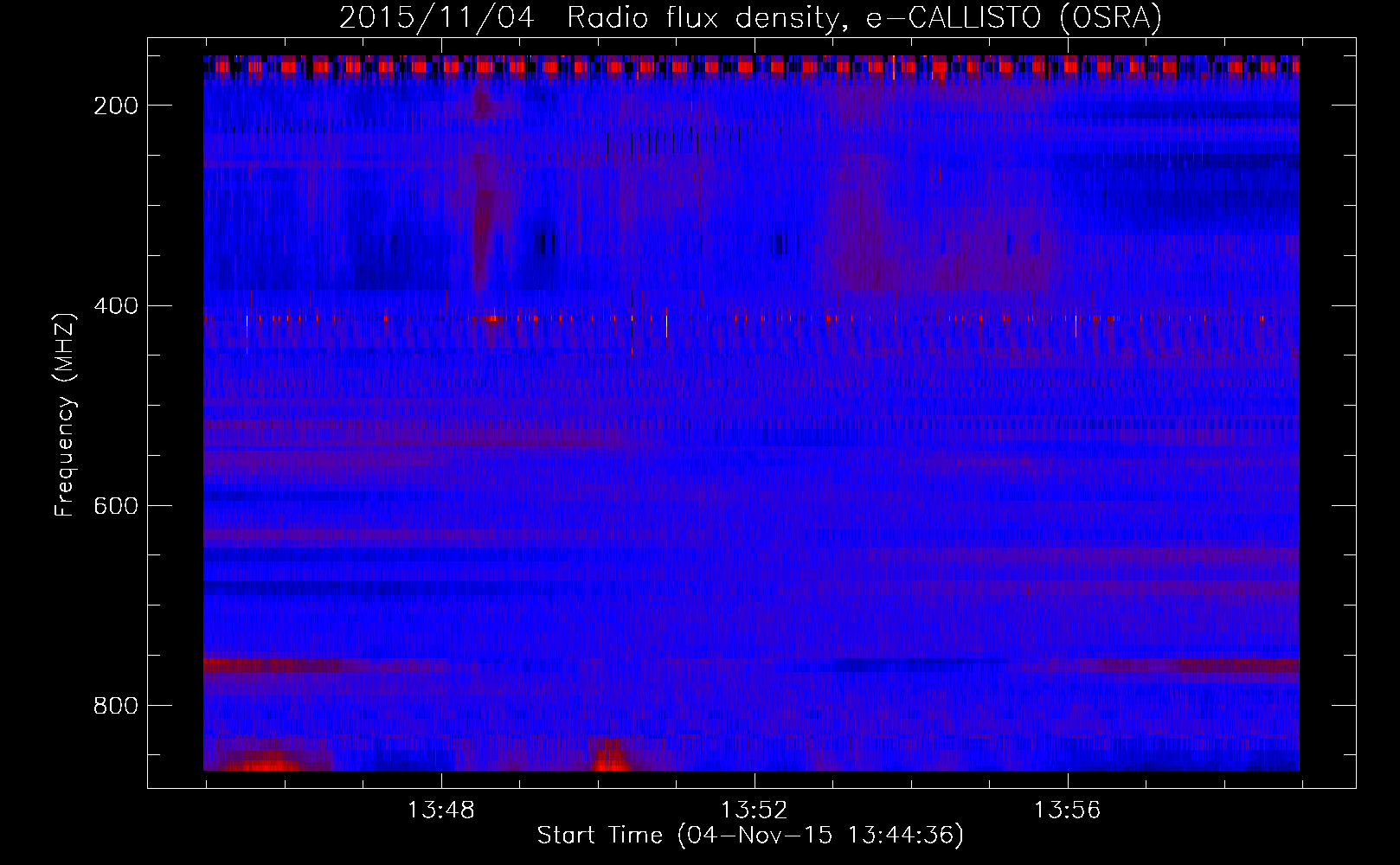
Task: Click the 600 frequency tick label
Action: coord(116,505)
